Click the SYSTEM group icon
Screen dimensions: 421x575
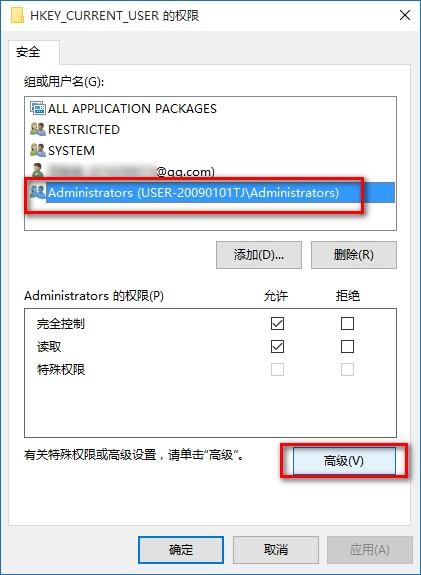[38, 150]
